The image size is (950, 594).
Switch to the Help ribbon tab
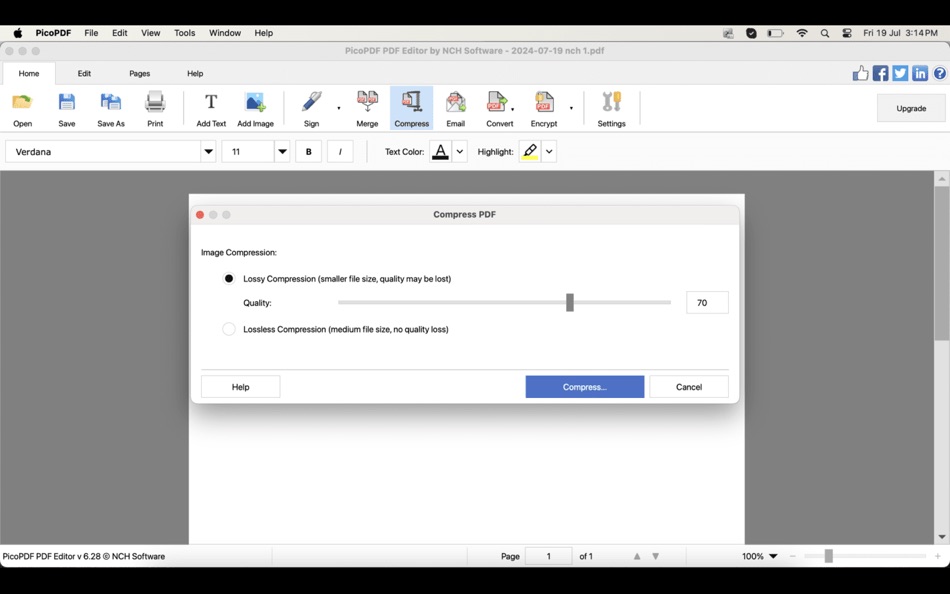click(195, 73)
